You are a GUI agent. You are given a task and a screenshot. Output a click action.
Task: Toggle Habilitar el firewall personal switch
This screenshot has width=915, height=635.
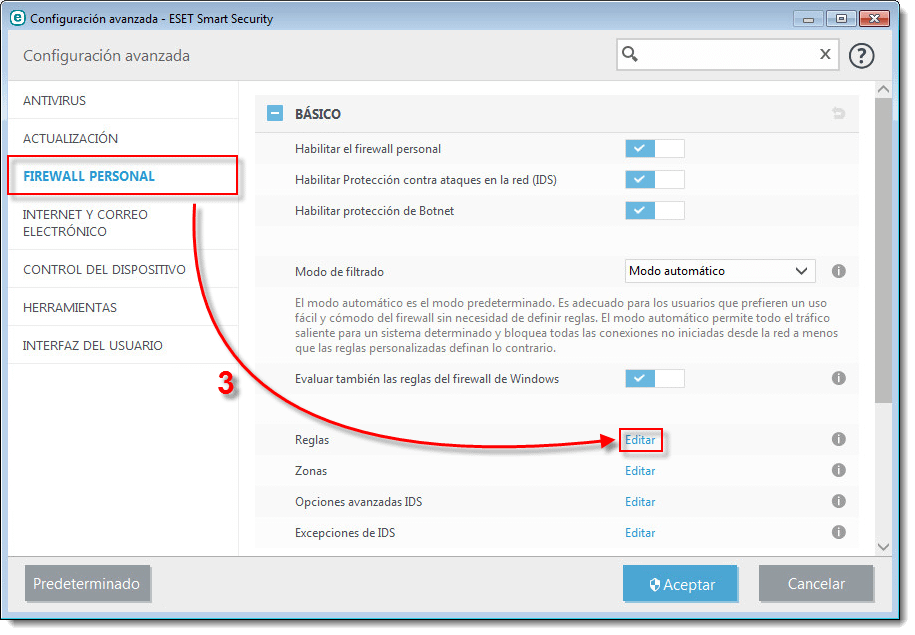coord(654,149)
